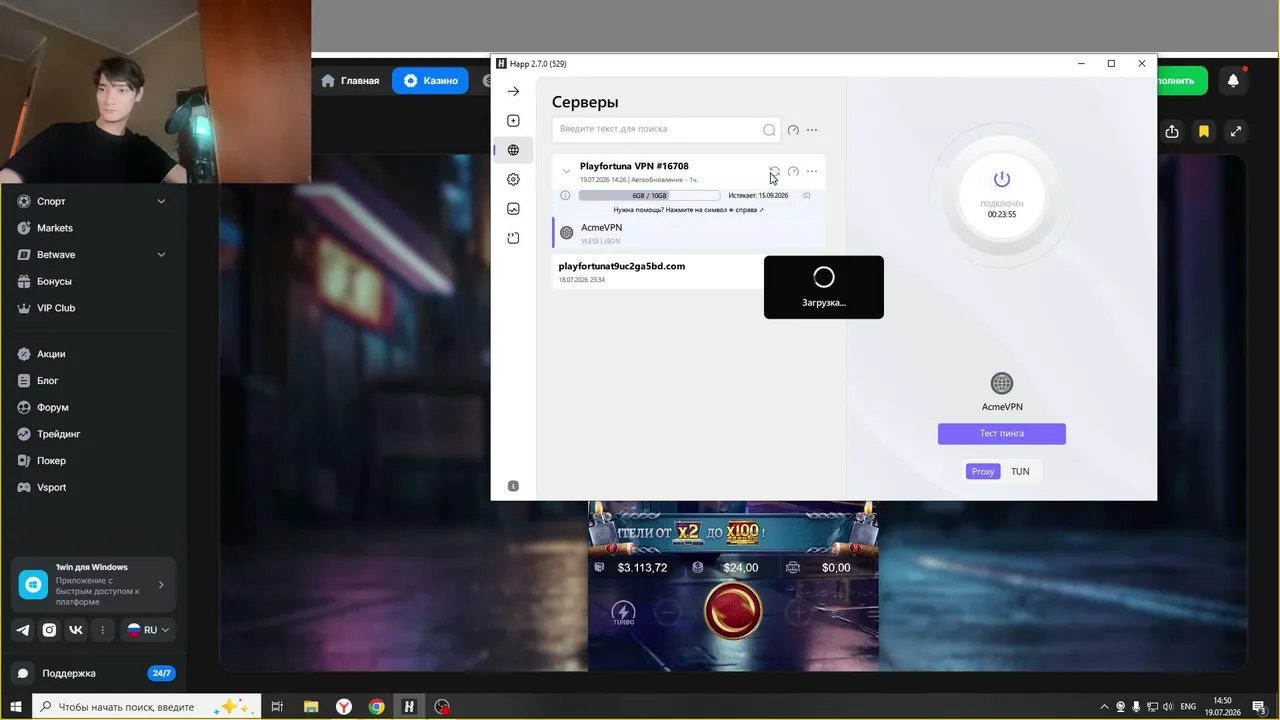Open three-dot menu of Playfortuna VPN #16708
Image resolution: width=1280 pixels, height=720 pixels.
(812, 171)
